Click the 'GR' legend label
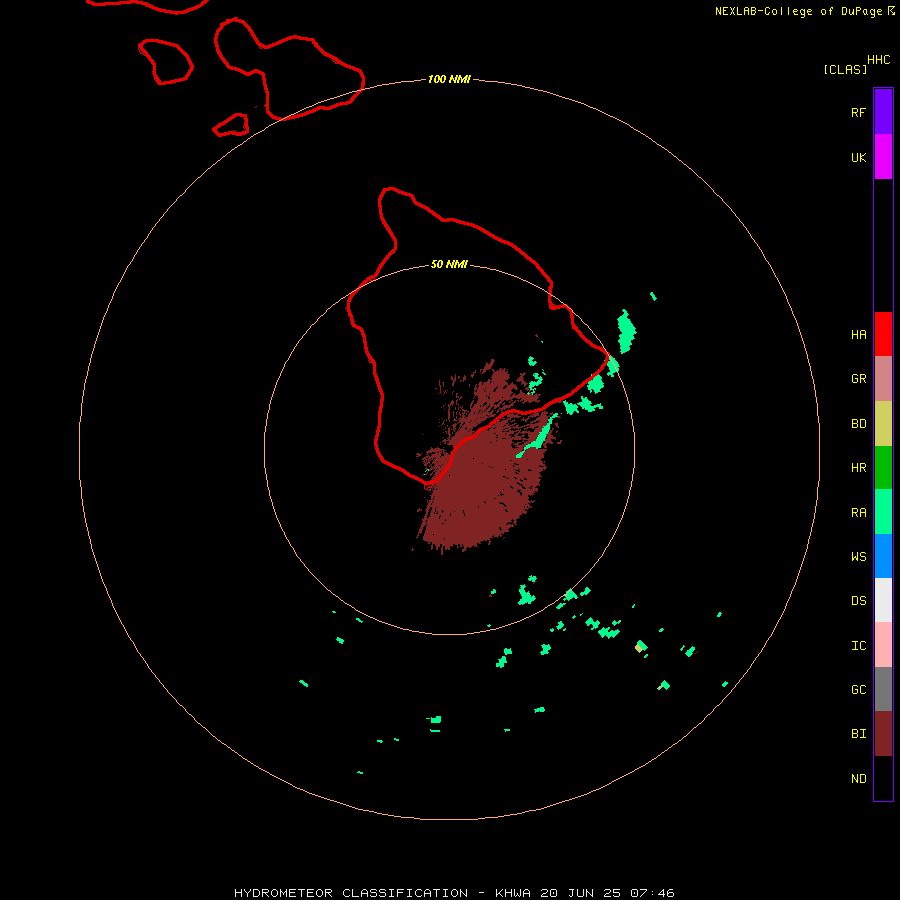This screenshot has height=900, width=900. (x=858, y=379)
